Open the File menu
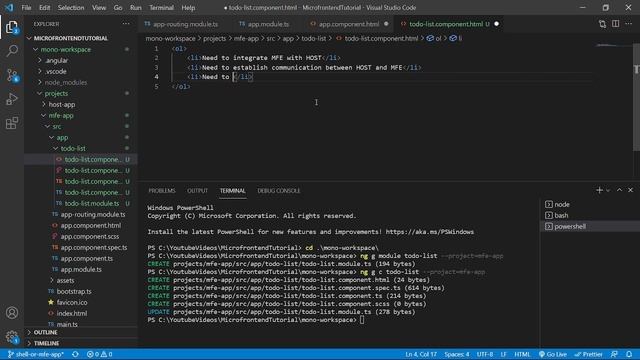 [x=26, y=7]
